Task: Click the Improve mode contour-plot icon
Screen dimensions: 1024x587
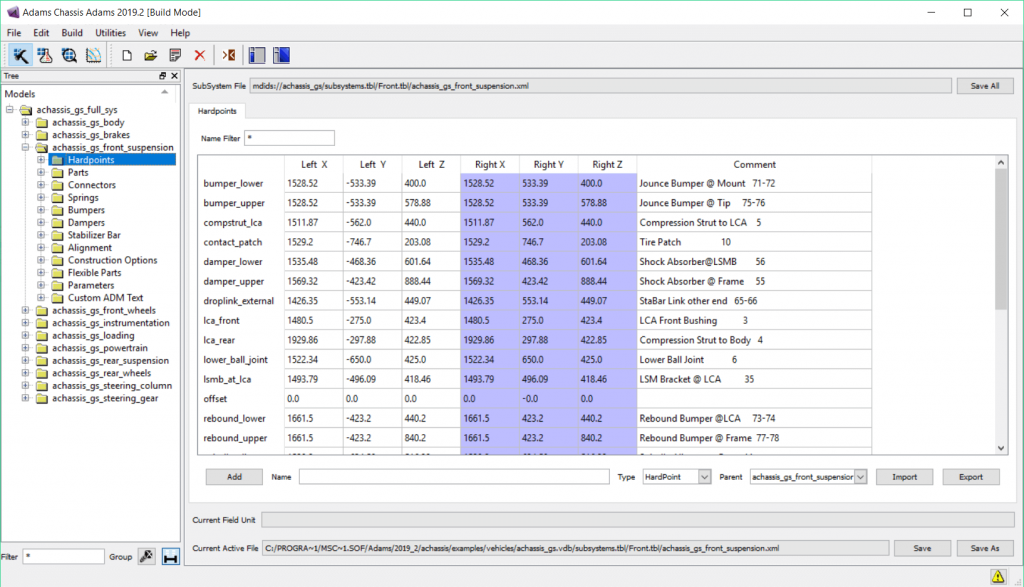Action: 93,56
